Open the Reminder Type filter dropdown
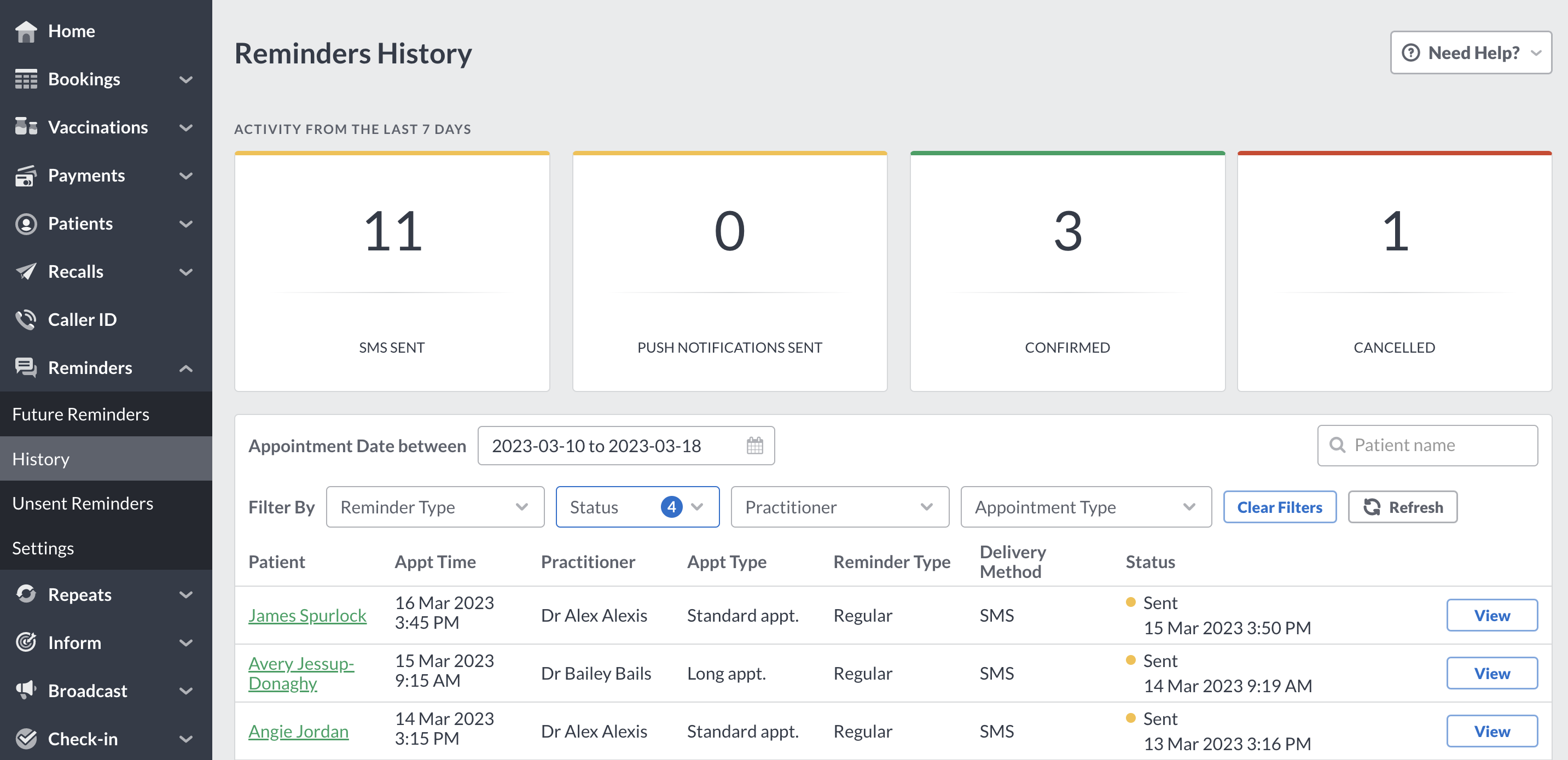Screen dimensions: 1568x760 (x=434, y=506)
